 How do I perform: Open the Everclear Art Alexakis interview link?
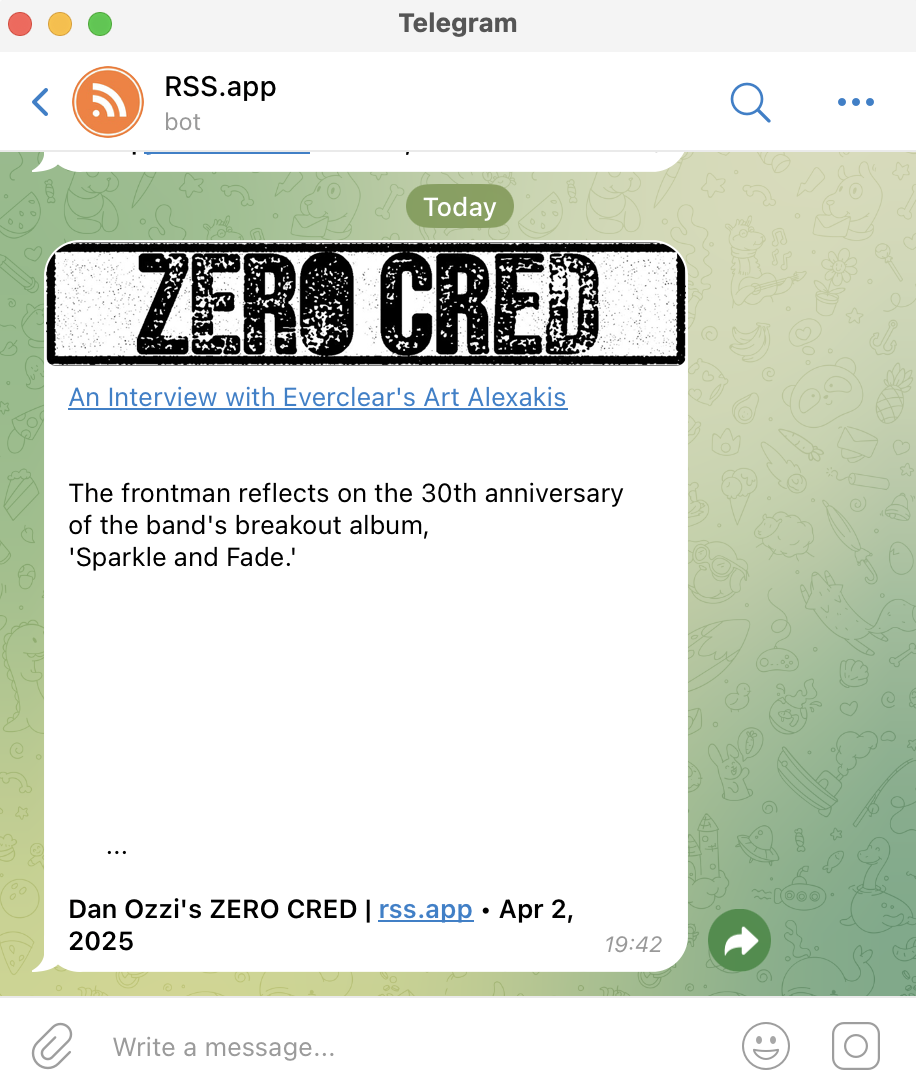[317, 397]
